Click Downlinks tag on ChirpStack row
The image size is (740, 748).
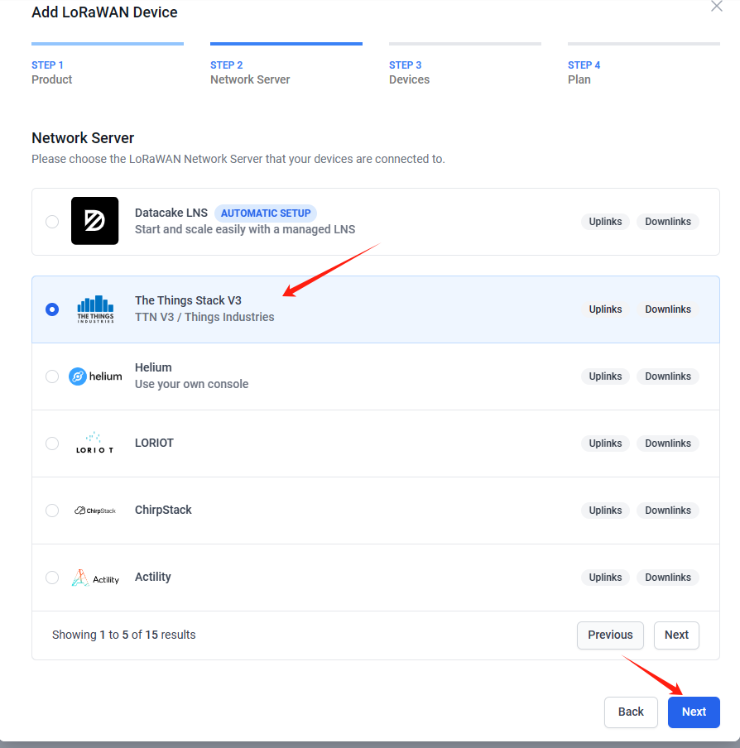click(667, 510)
